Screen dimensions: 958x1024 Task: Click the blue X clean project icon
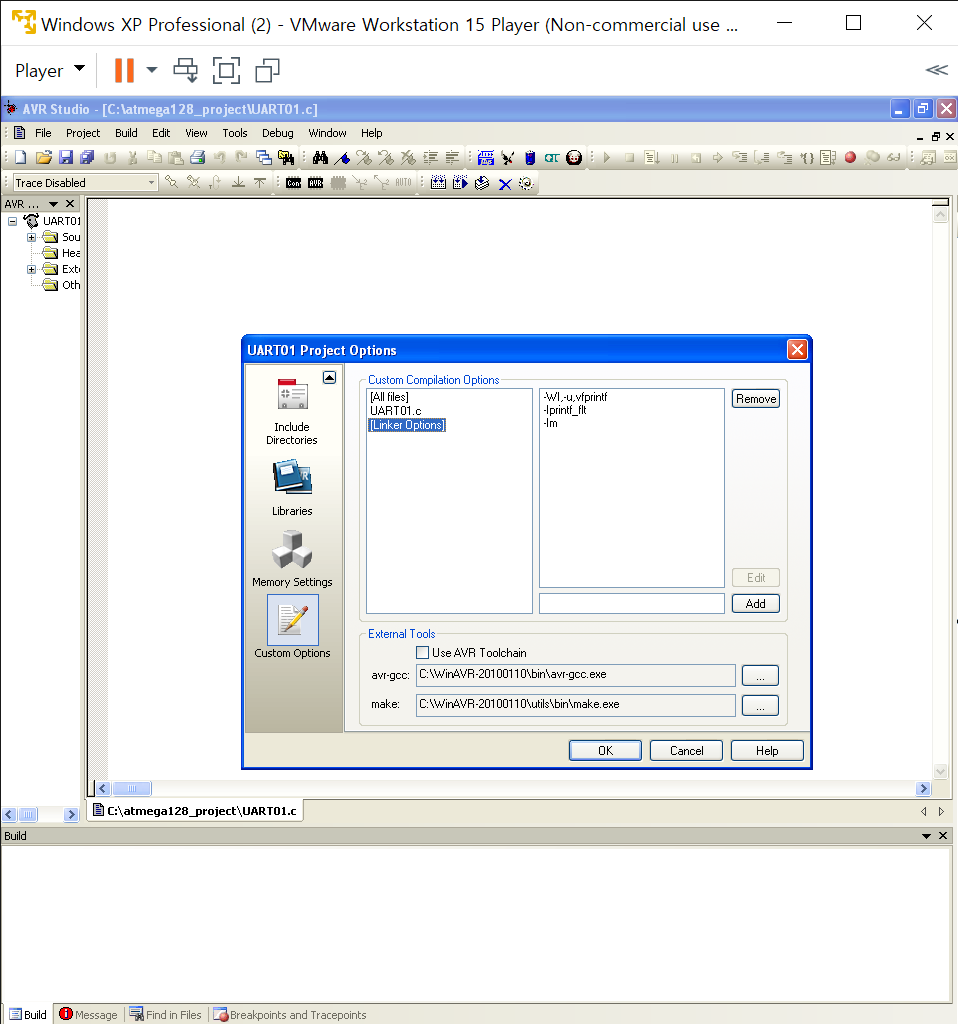(x=505, y=184)
